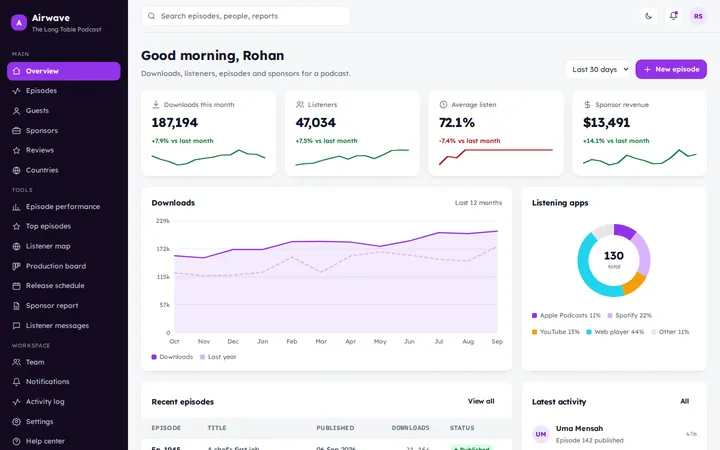Image resolution: width=720 pixels, height=450 pixels.
Task: Click the Listener map globe icon
Action: point(17,247)
